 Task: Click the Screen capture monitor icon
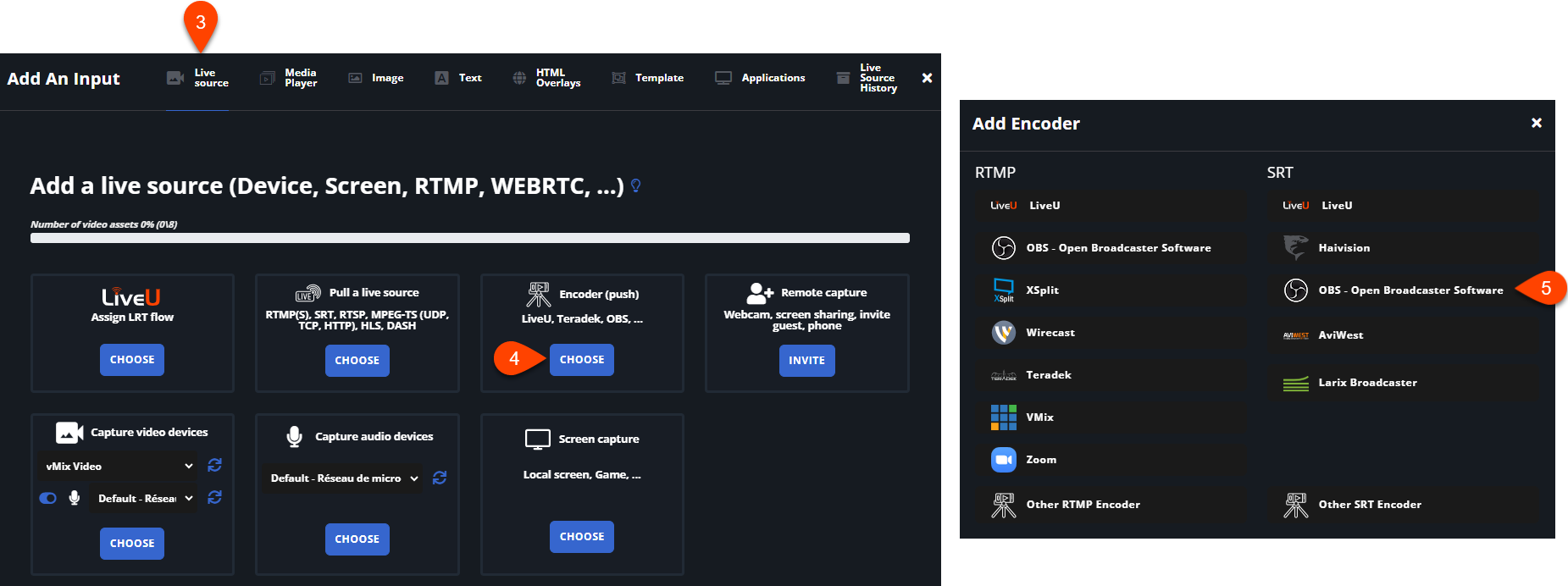(538, 439)
